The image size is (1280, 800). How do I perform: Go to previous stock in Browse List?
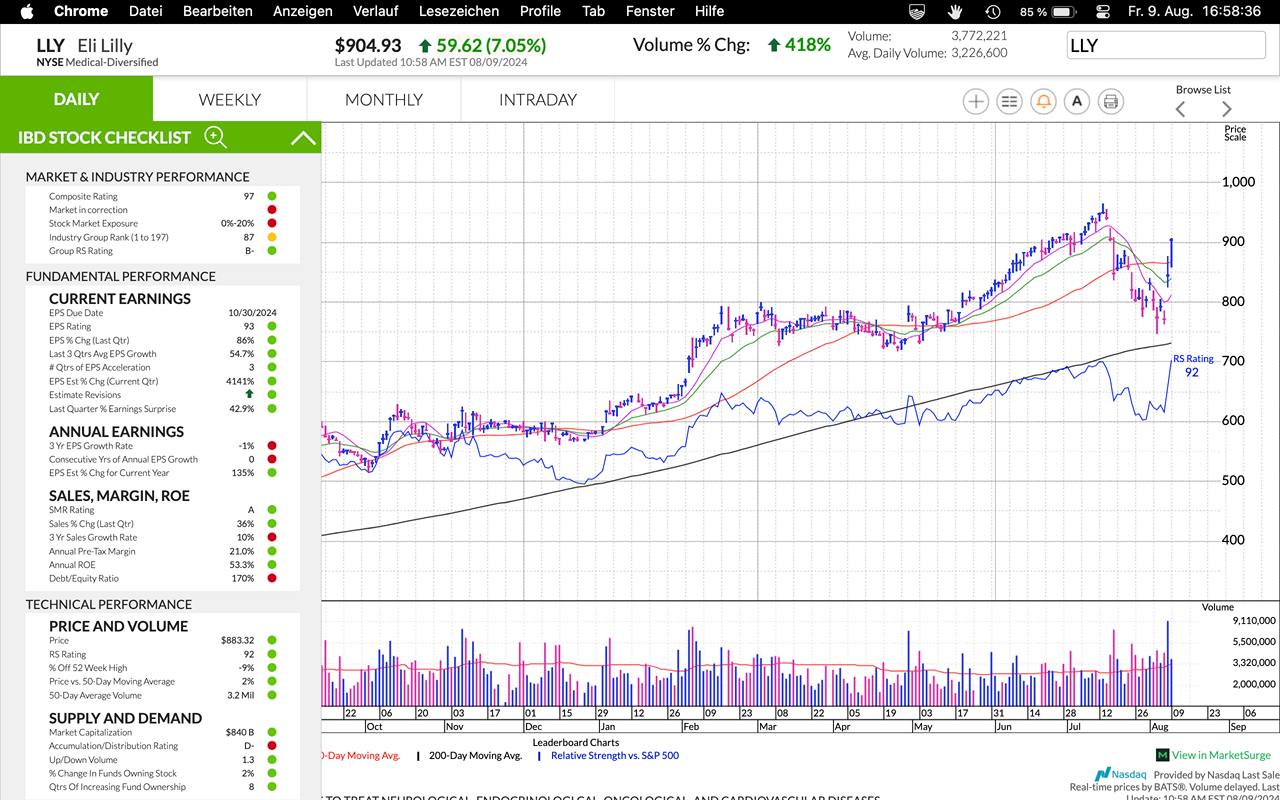coord(1181,109)
